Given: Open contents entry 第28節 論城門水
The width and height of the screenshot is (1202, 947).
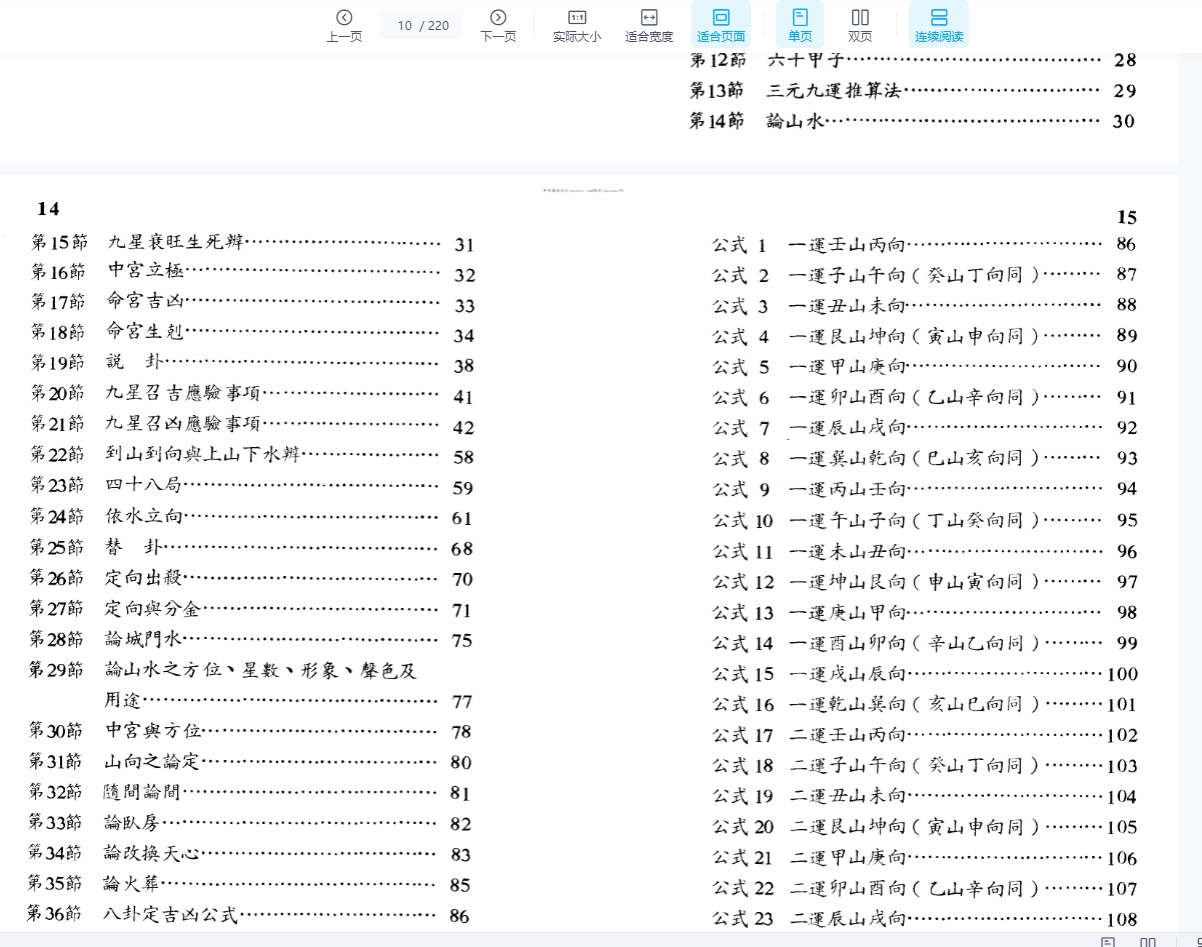Looking at the screenshot, I should point(145,639).
